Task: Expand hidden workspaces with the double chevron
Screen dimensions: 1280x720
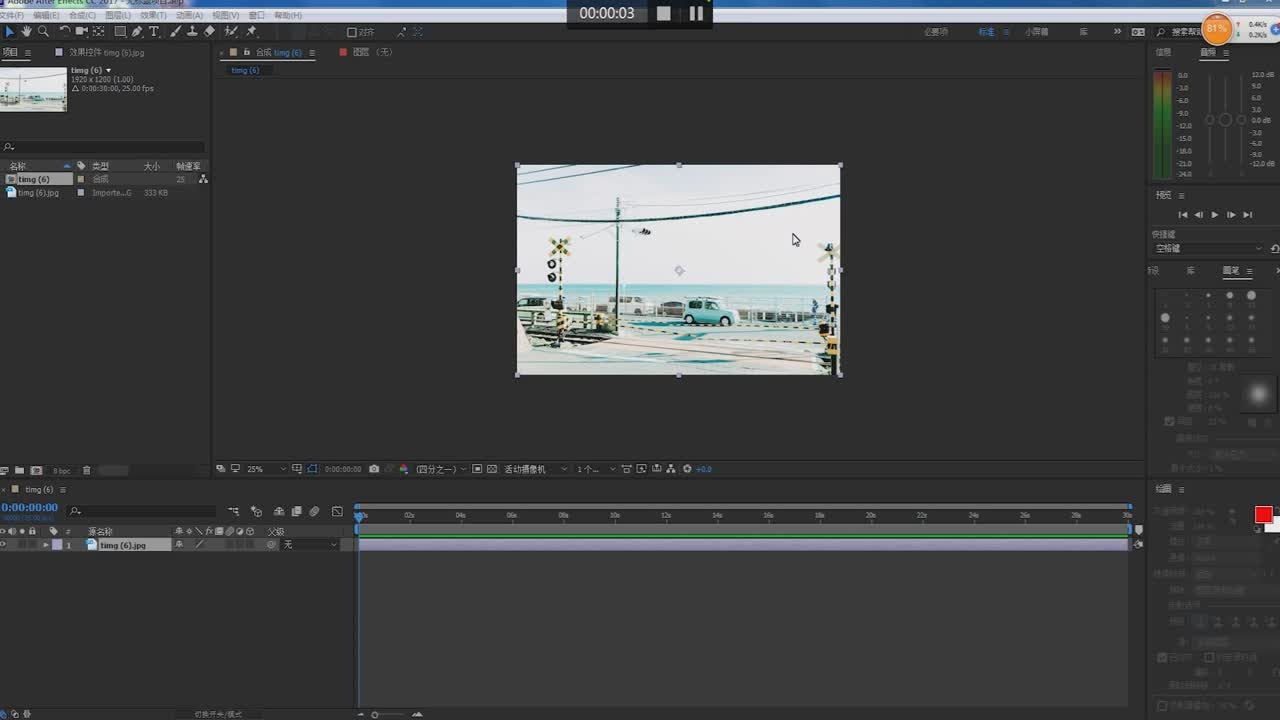Action: pyautogui.click(x=1117, y=32)
